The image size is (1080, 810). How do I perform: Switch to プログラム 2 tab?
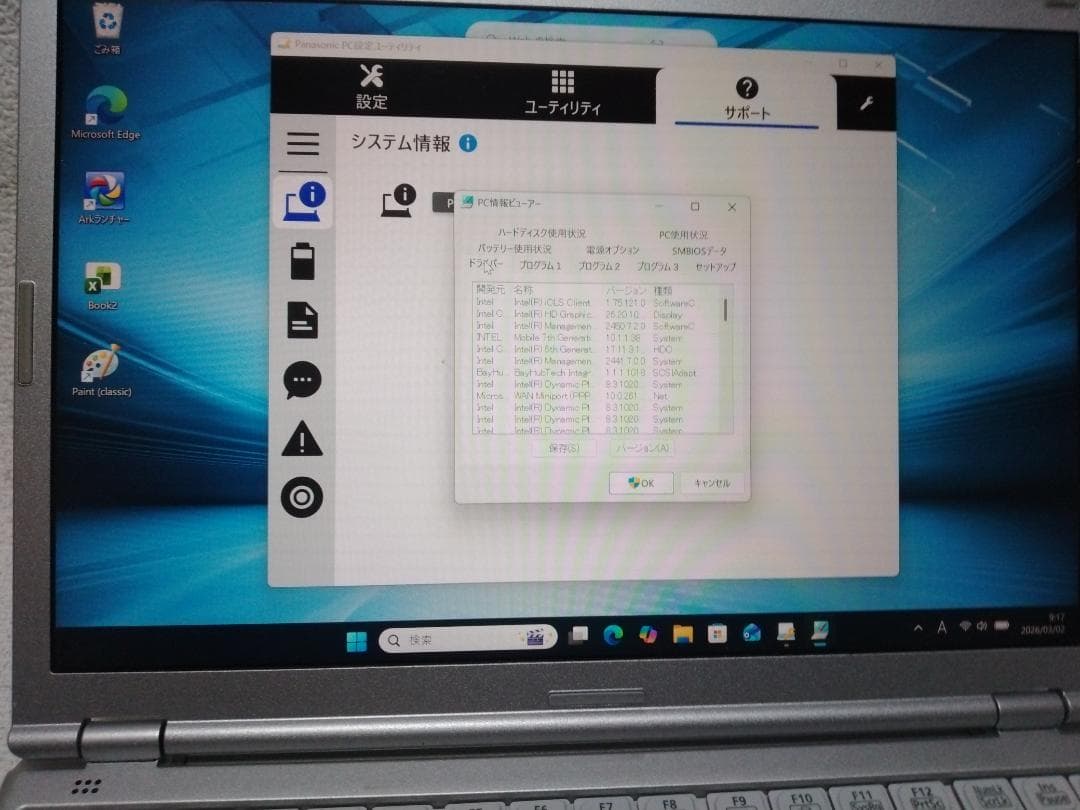pos(599,266)
